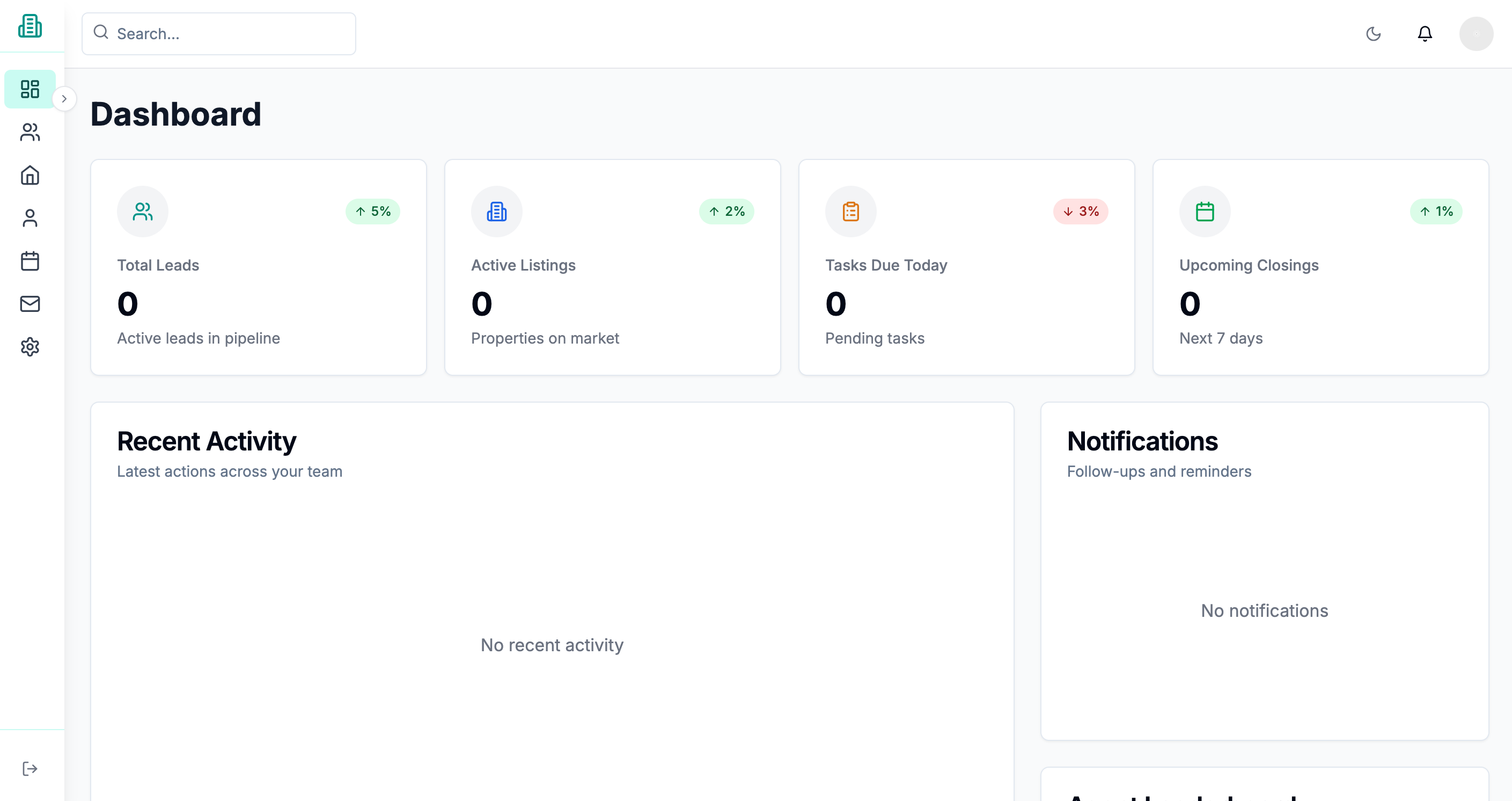Expand the sidebar with the chevron button
Viewport: 1512px width, 801px height.
(x=64, y=99)
